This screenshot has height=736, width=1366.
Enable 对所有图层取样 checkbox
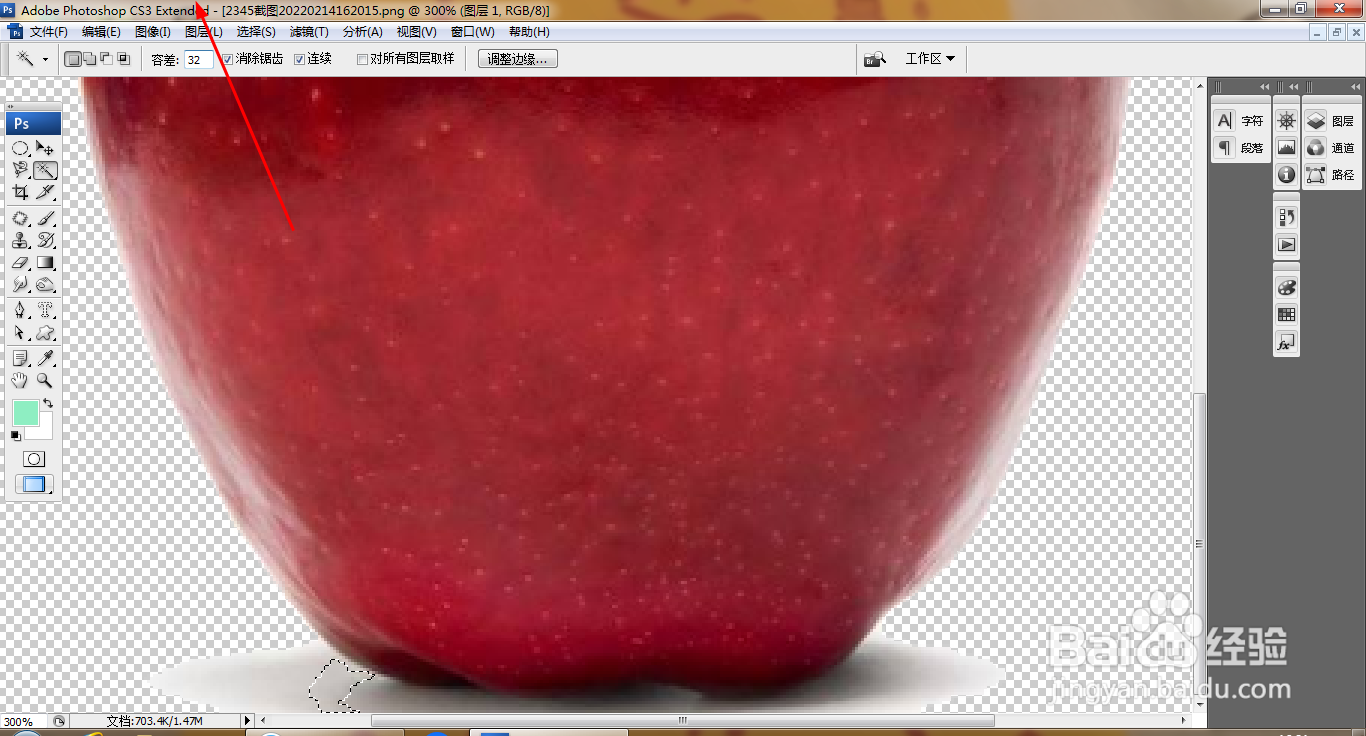(x=363, y=59)
